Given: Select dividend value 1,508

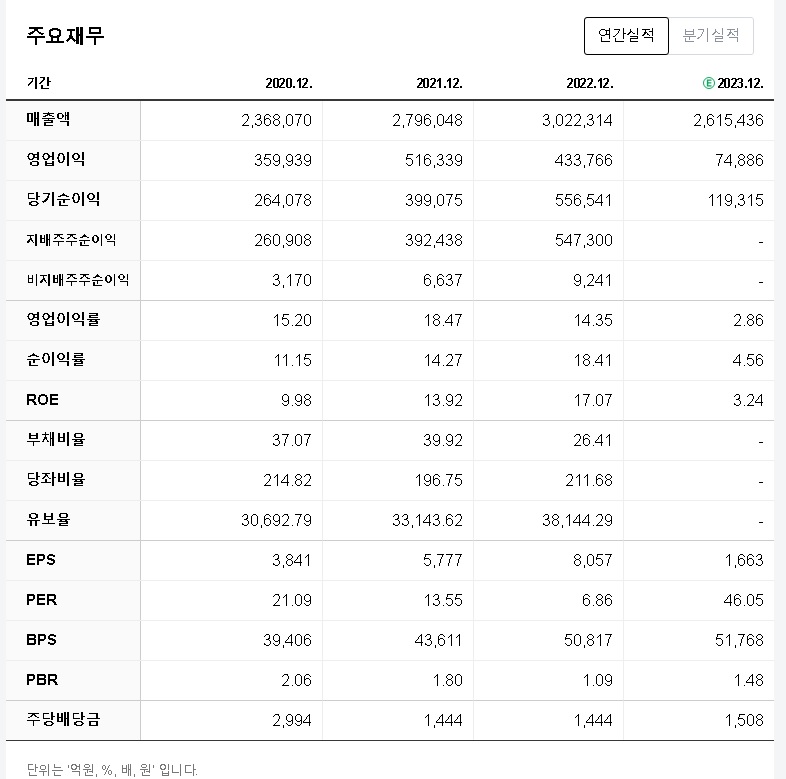Looking at the screenshot, I should pyautogui.click(x=744, y=721).
